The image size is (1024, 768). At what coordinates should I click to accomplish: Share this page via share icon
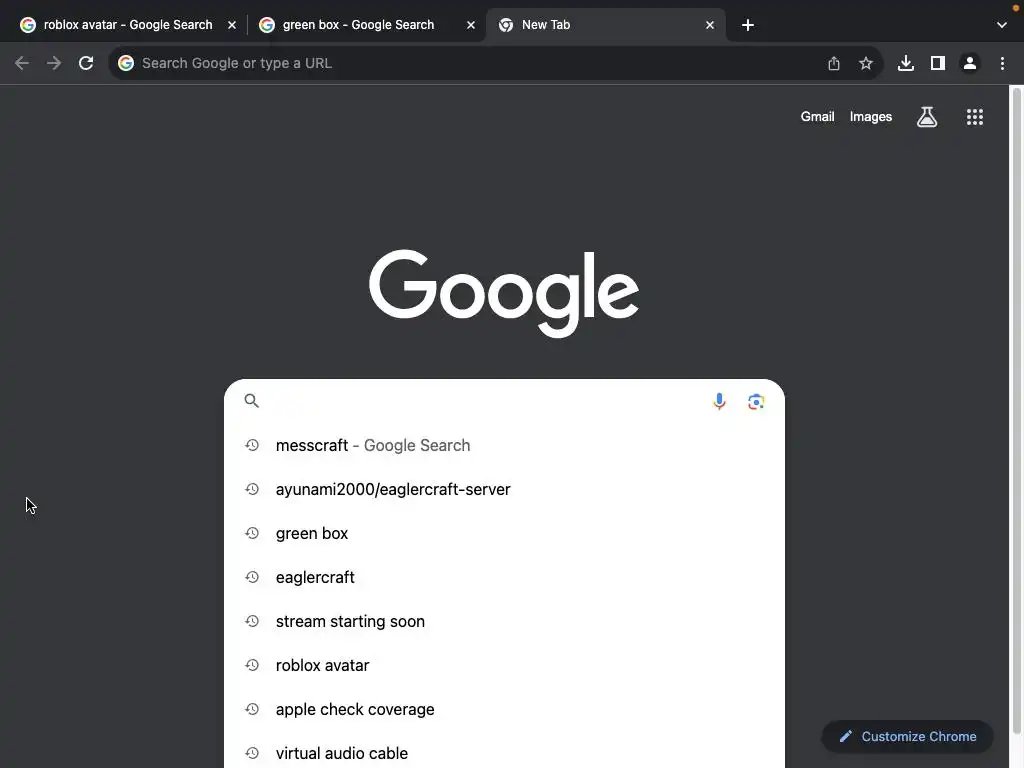[834, 63]
